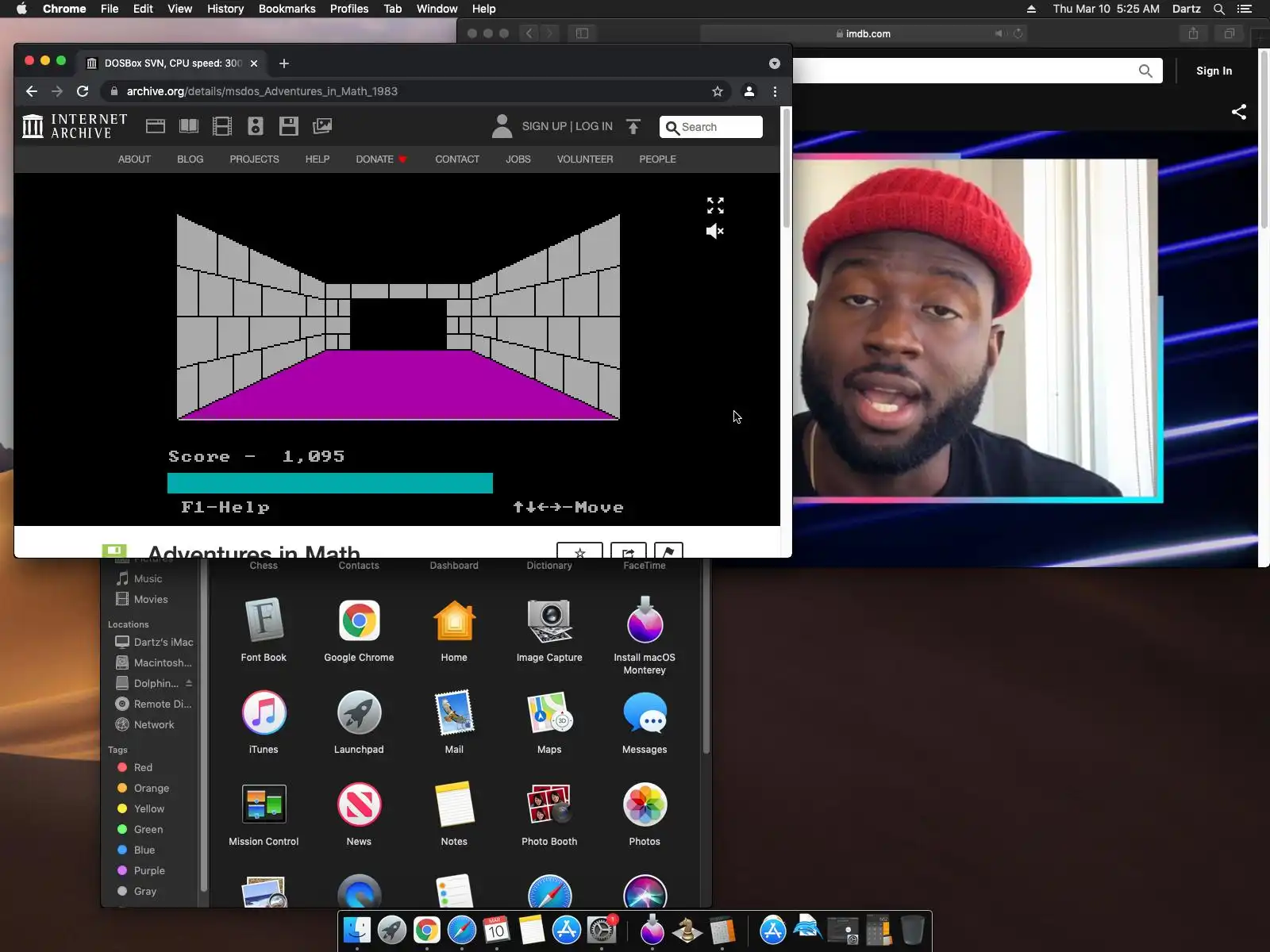Image resolution: width=1270 pixels, height=952 pixels.
Task: Click the SIGN UP link
Action: pos(545,126)
